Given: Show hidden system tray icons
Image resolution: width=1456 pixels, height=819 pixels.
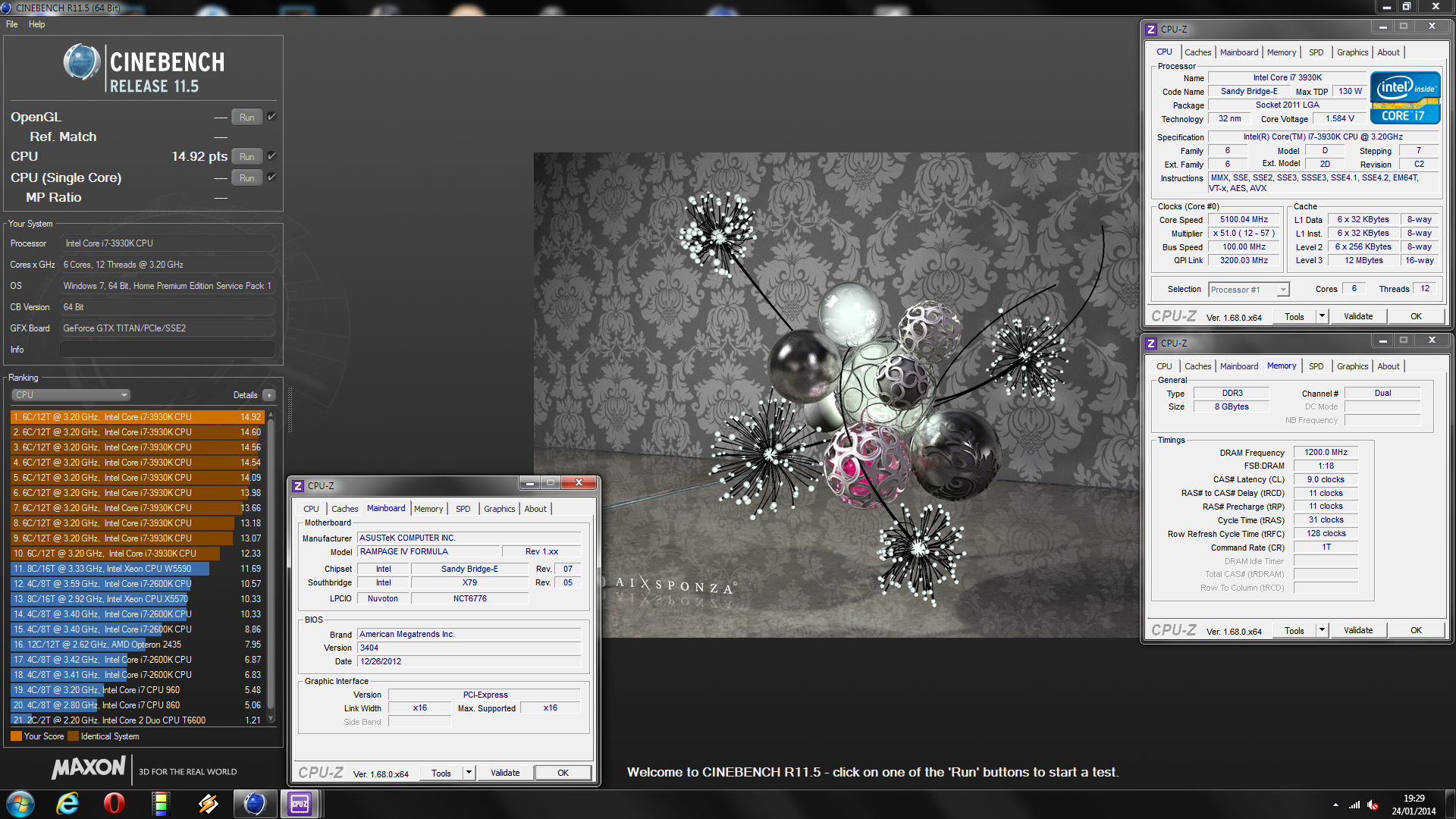Looking at the screenshot, I should (1335, 805).
